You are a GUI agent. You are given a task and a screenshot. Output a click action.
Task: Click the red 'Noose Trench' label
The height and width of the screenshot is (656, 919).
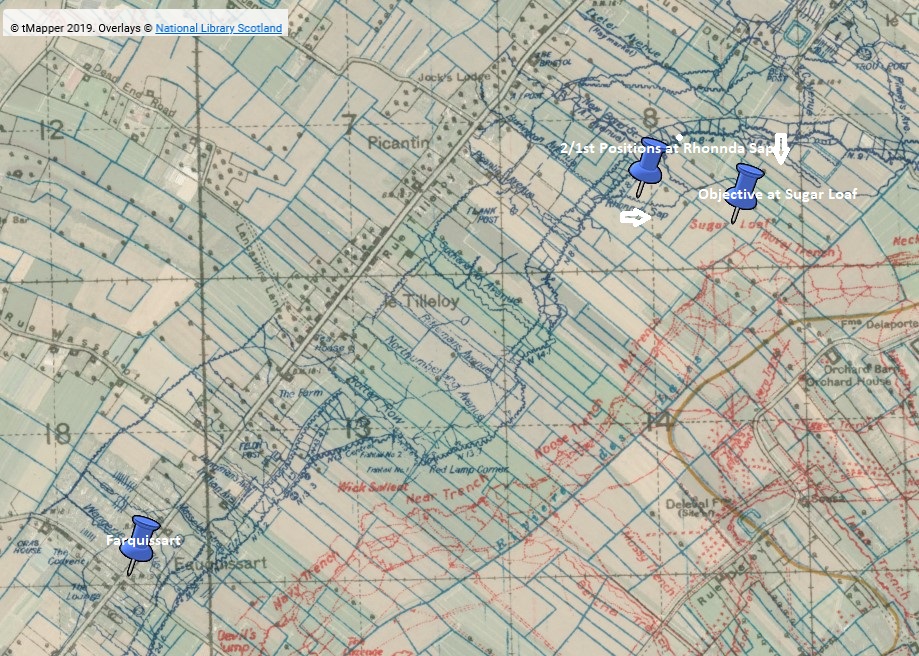point(567,429)
